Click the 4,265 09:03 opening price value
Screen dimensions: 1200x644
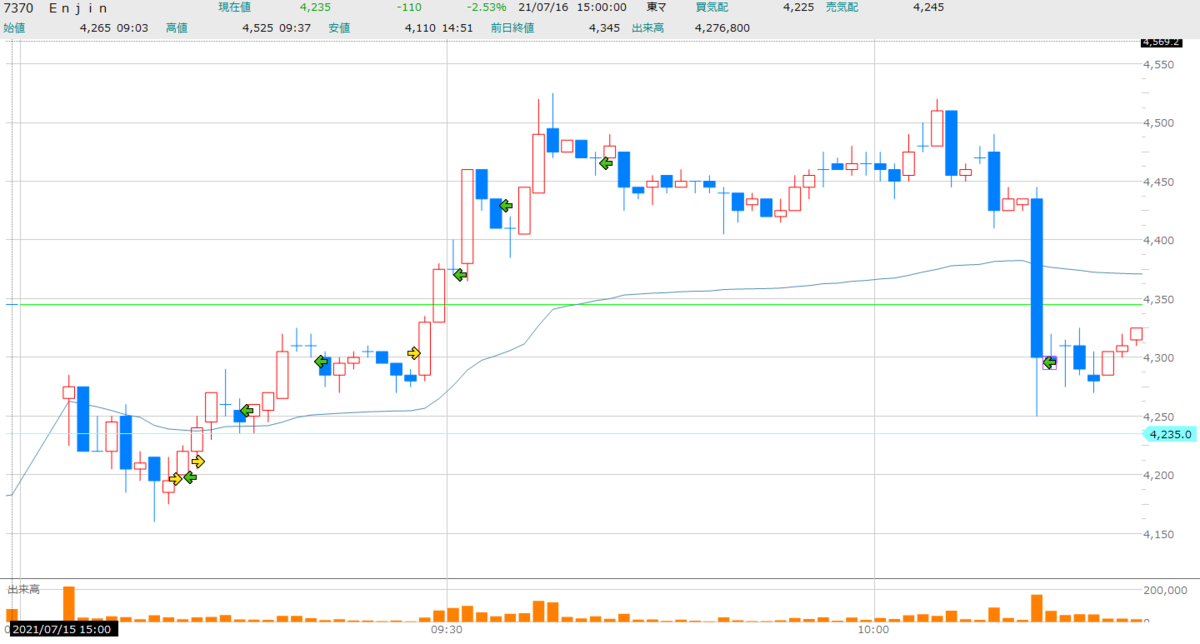click(x=113, y=28)
